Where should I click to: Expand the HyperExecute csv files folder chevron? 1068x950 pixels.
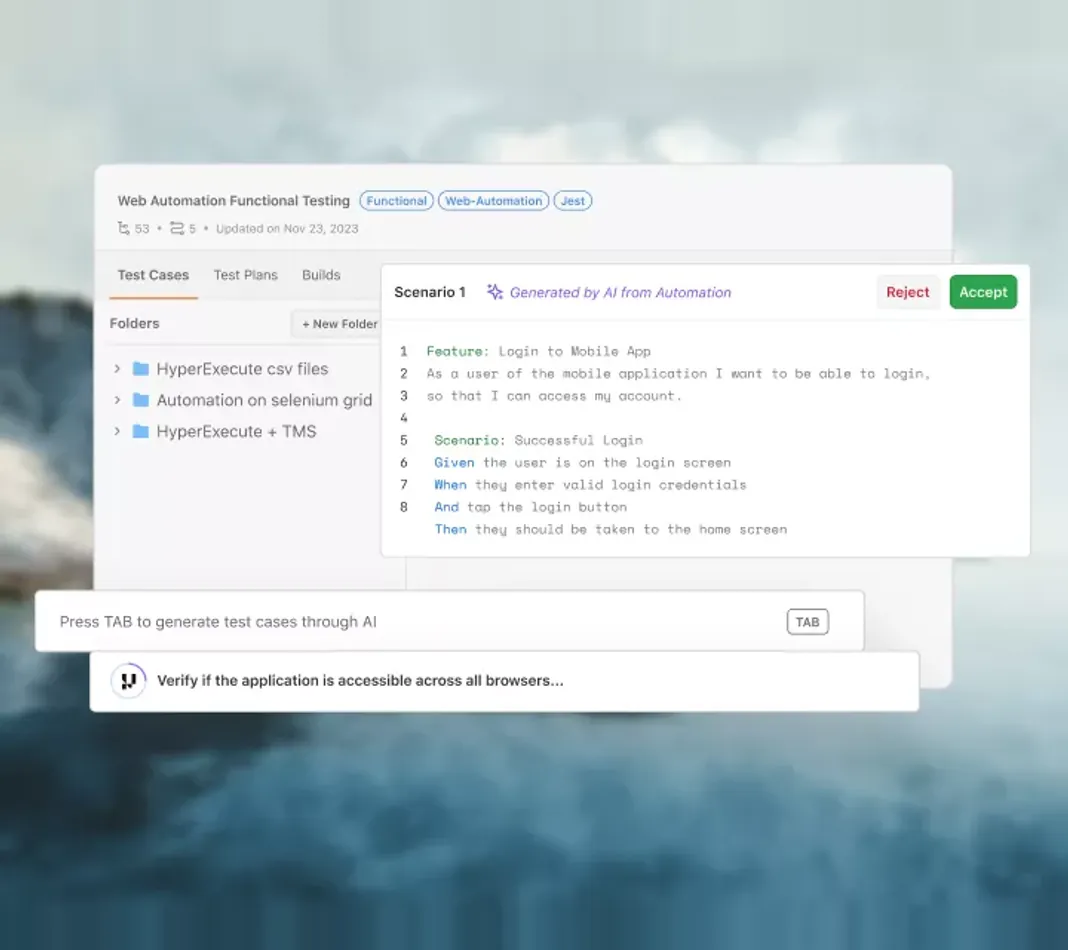117,369
